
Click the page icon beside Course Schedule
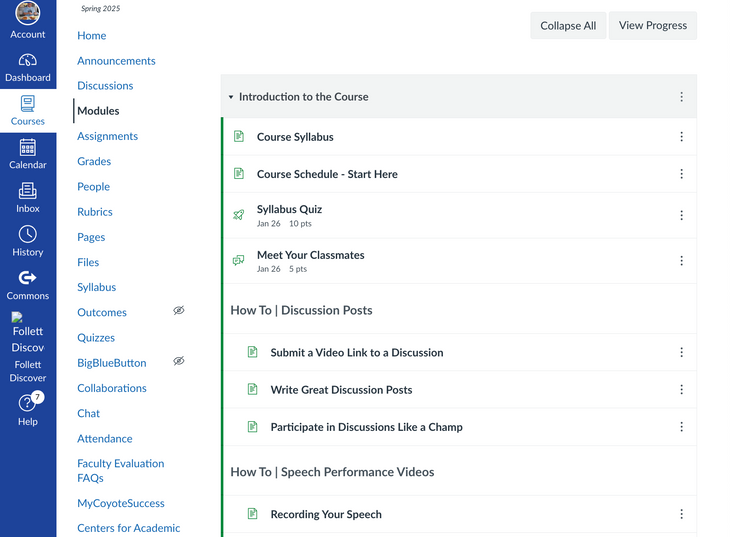(239, 174)
